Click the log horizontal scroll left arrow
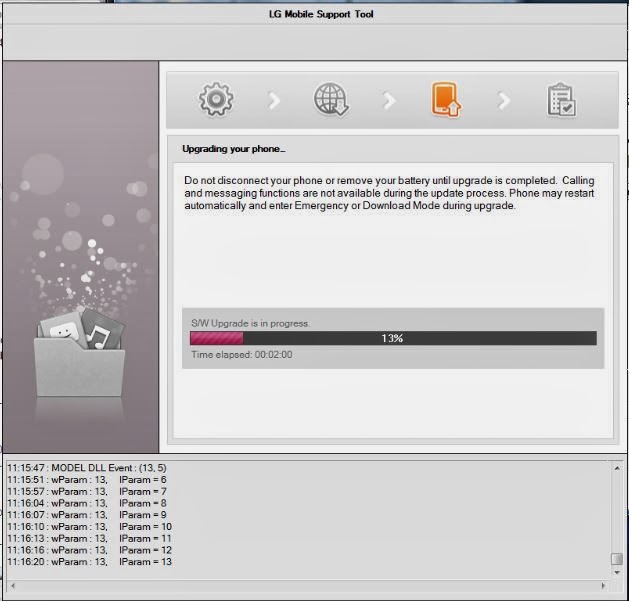The image size is (629, 601). [x=12, y=586]
